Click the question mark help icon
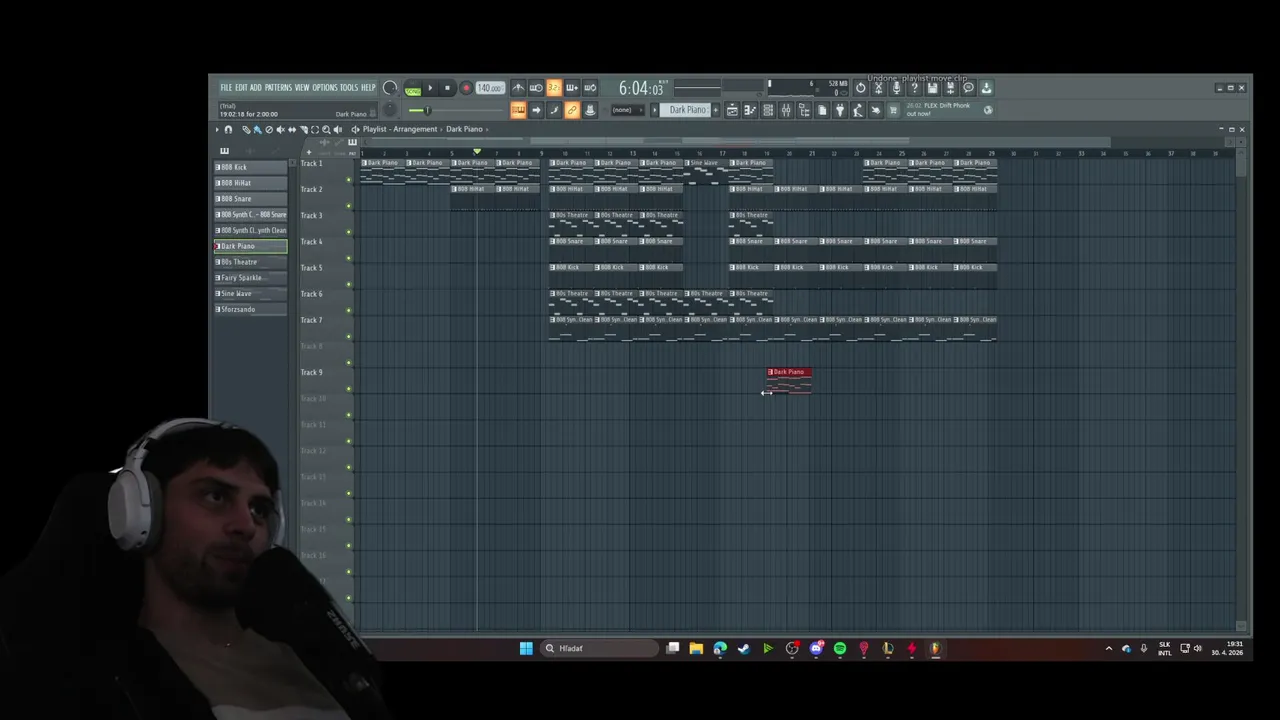This screenshot has height=720, width=1280. coord(915,88)
